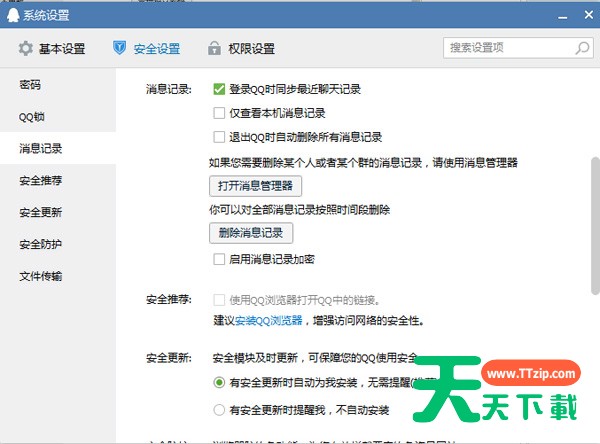Click the 消息记录: section label

(168, 89)
